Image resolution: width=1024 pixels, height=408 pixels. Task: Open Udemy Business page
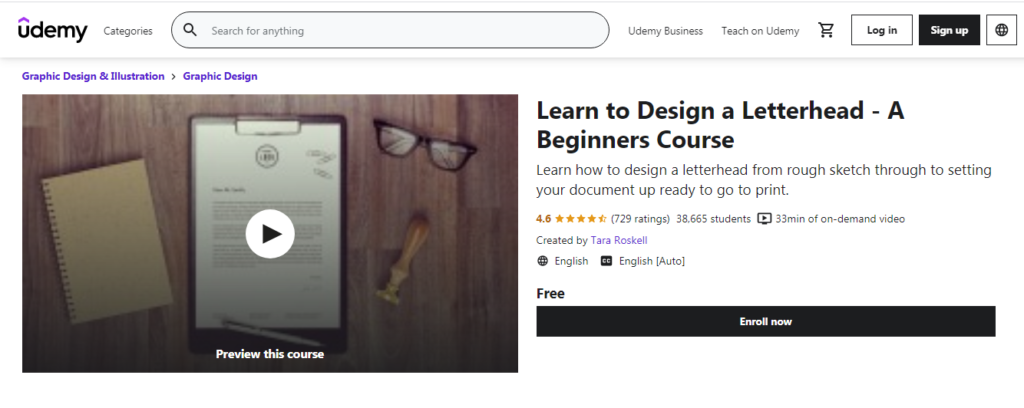click(665, 31)
